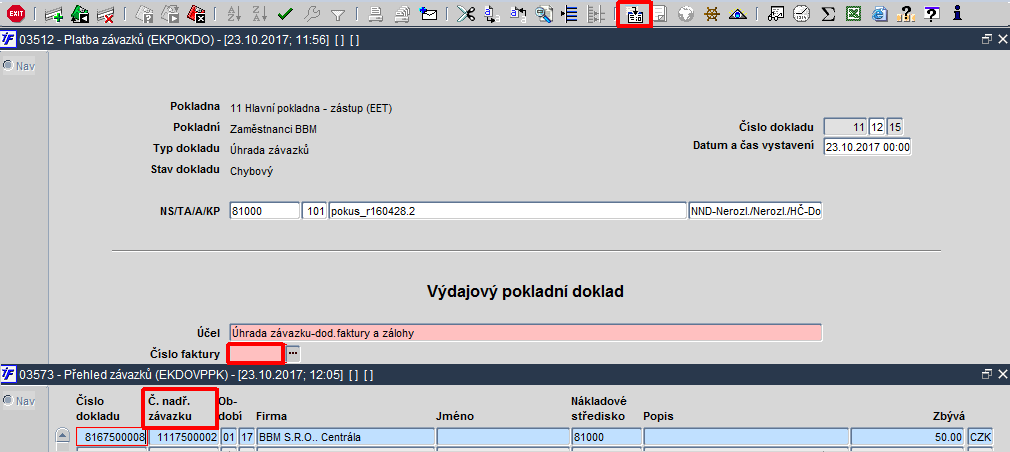Click the execute query icon with play arrow

point(169,14)
